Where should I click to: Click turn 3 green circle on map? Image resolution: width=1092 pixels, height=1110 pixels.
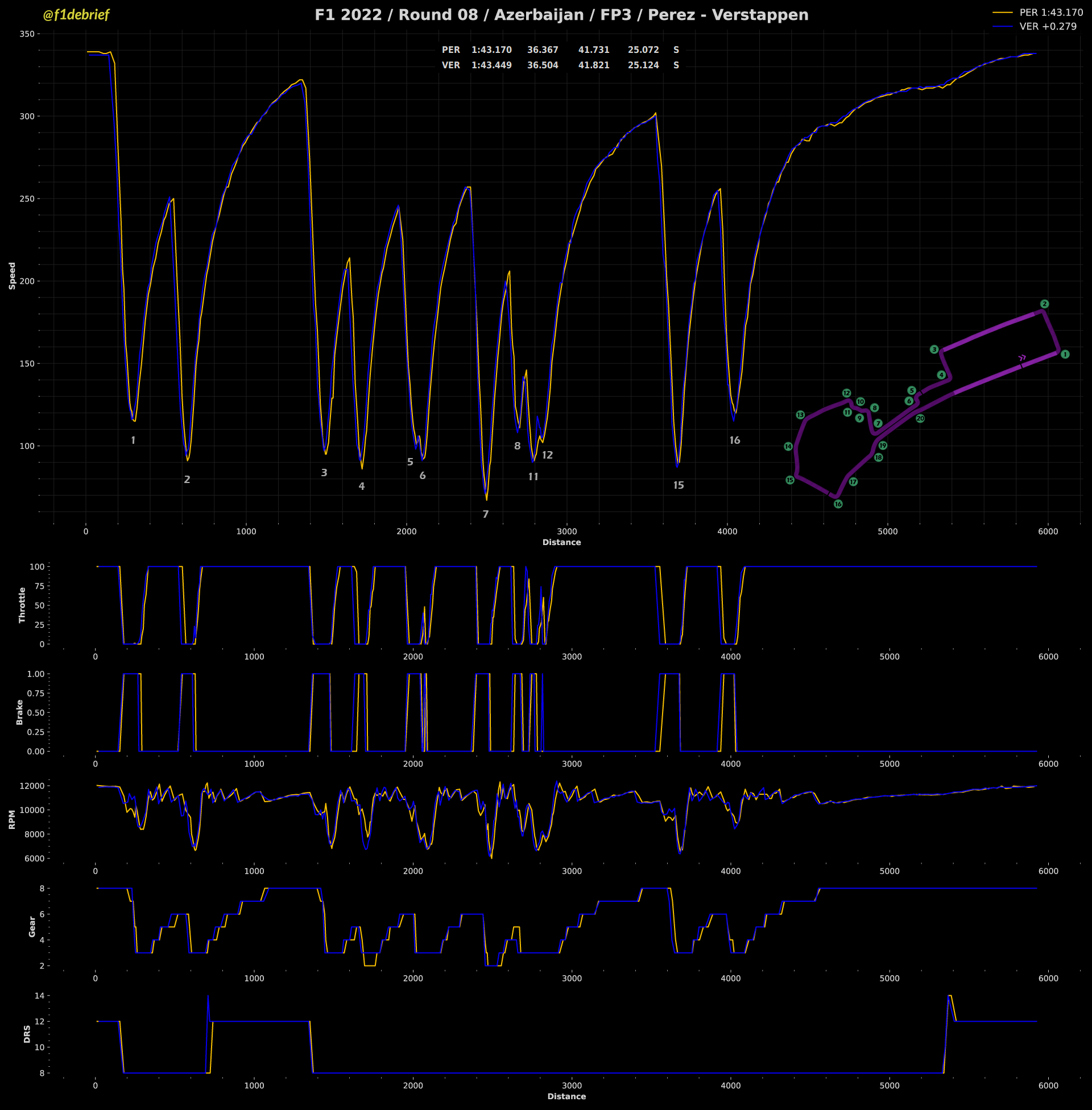coord(934,349)
